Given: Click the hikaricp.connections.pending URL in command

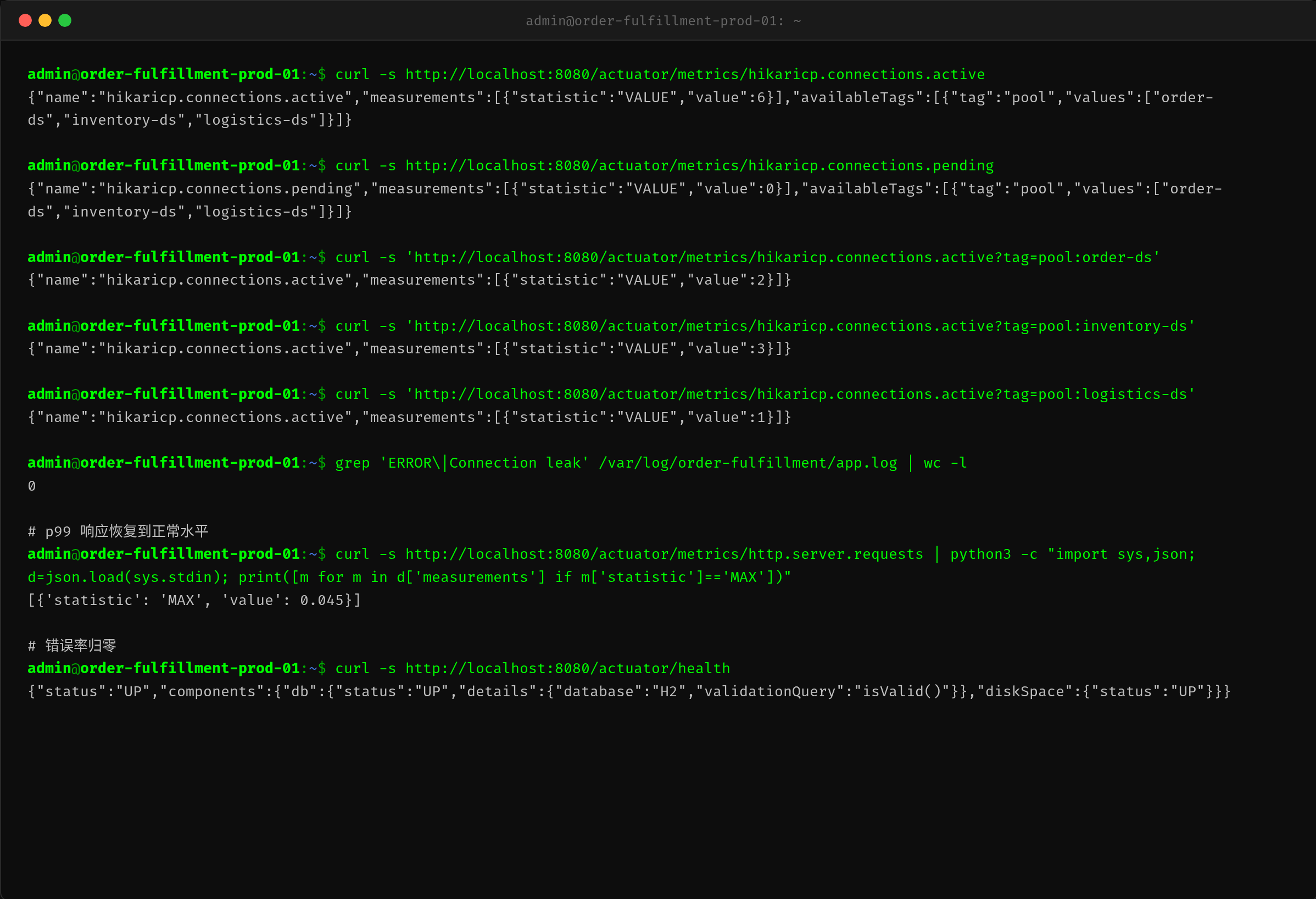Looking at the screenshot, I should 699,166.
